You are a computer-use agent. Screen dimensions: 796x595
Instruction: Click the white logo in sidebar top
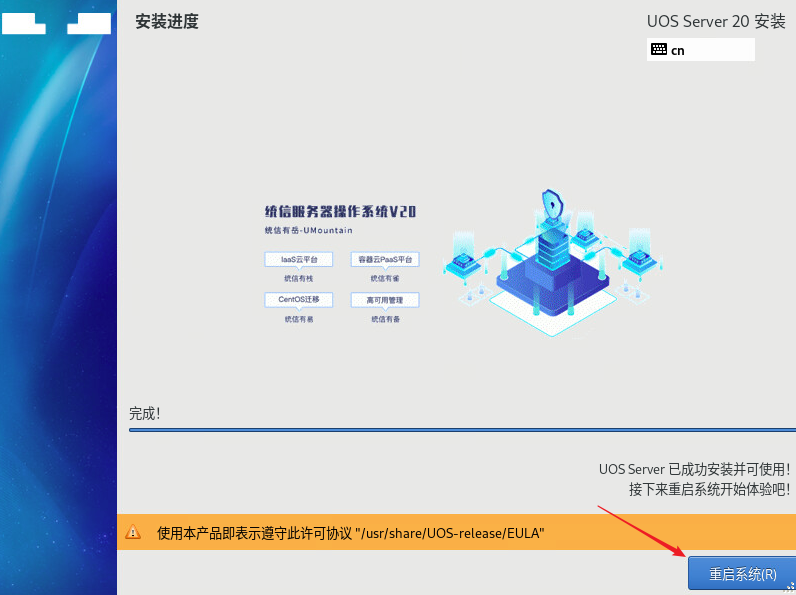(56, 23)
